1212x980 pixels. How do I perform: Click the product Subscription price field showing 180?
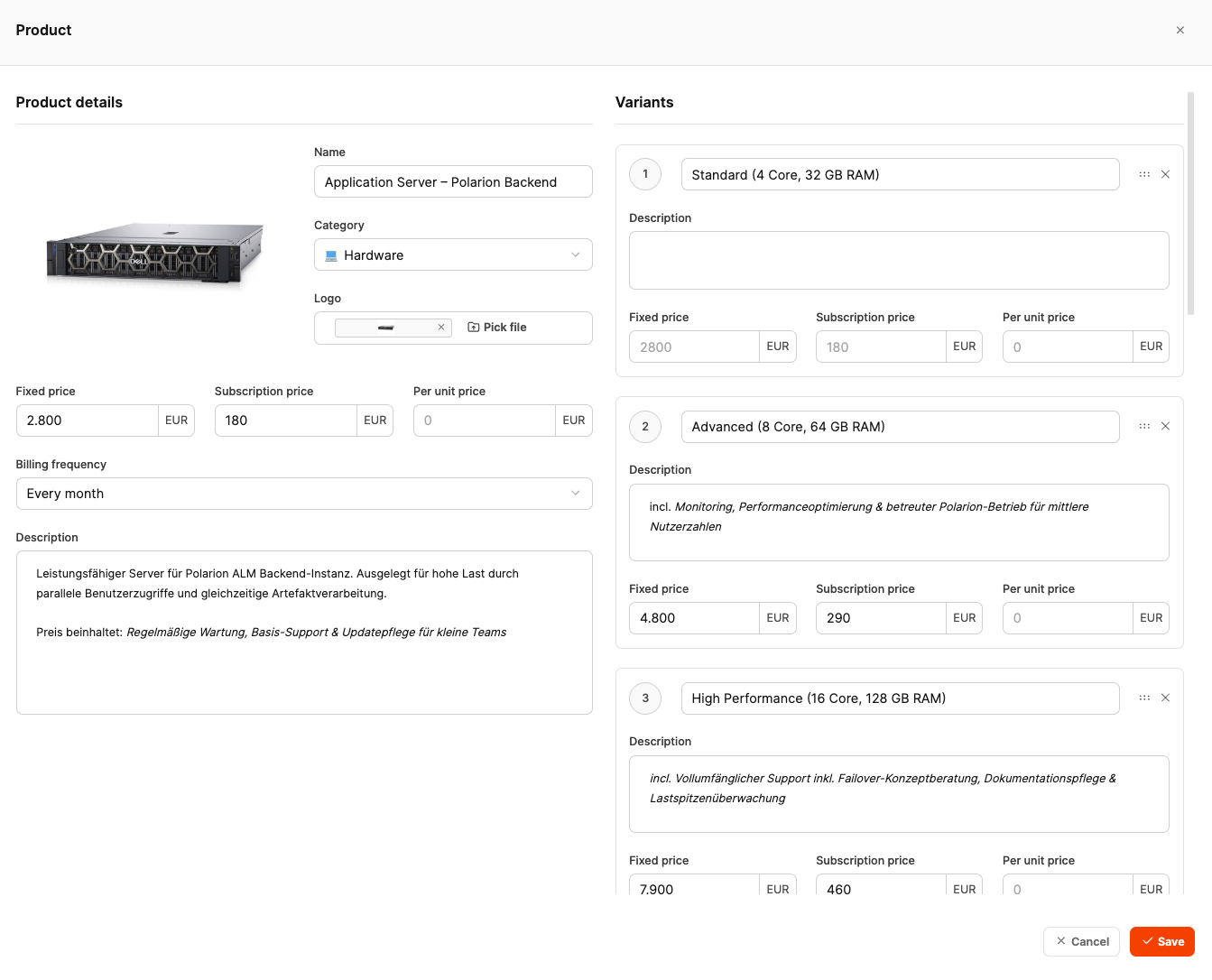coord(286,421)
